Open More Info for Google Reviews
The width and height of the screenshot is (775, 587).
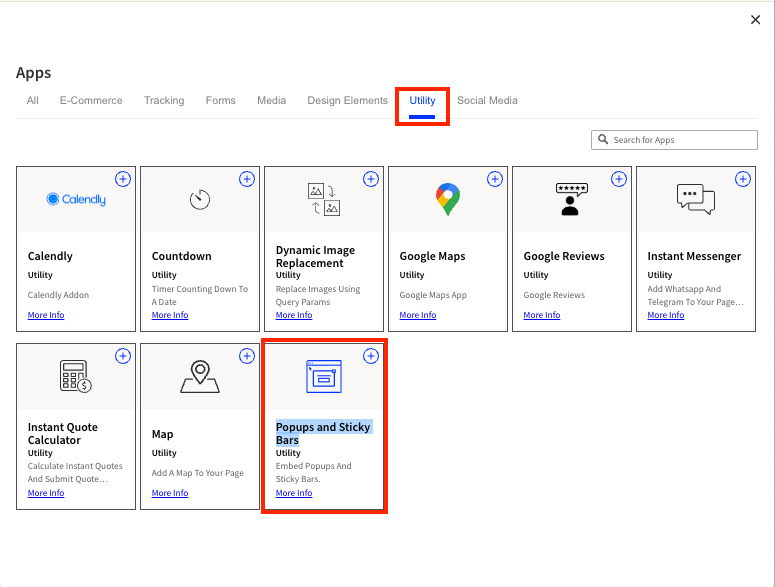[542, 315]
